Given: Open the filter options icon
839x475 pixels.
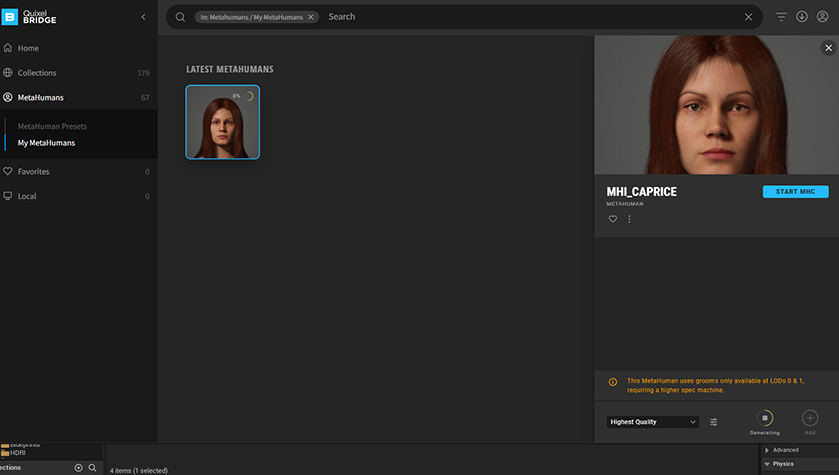Looking at the screenshot, I should (782, 17).
